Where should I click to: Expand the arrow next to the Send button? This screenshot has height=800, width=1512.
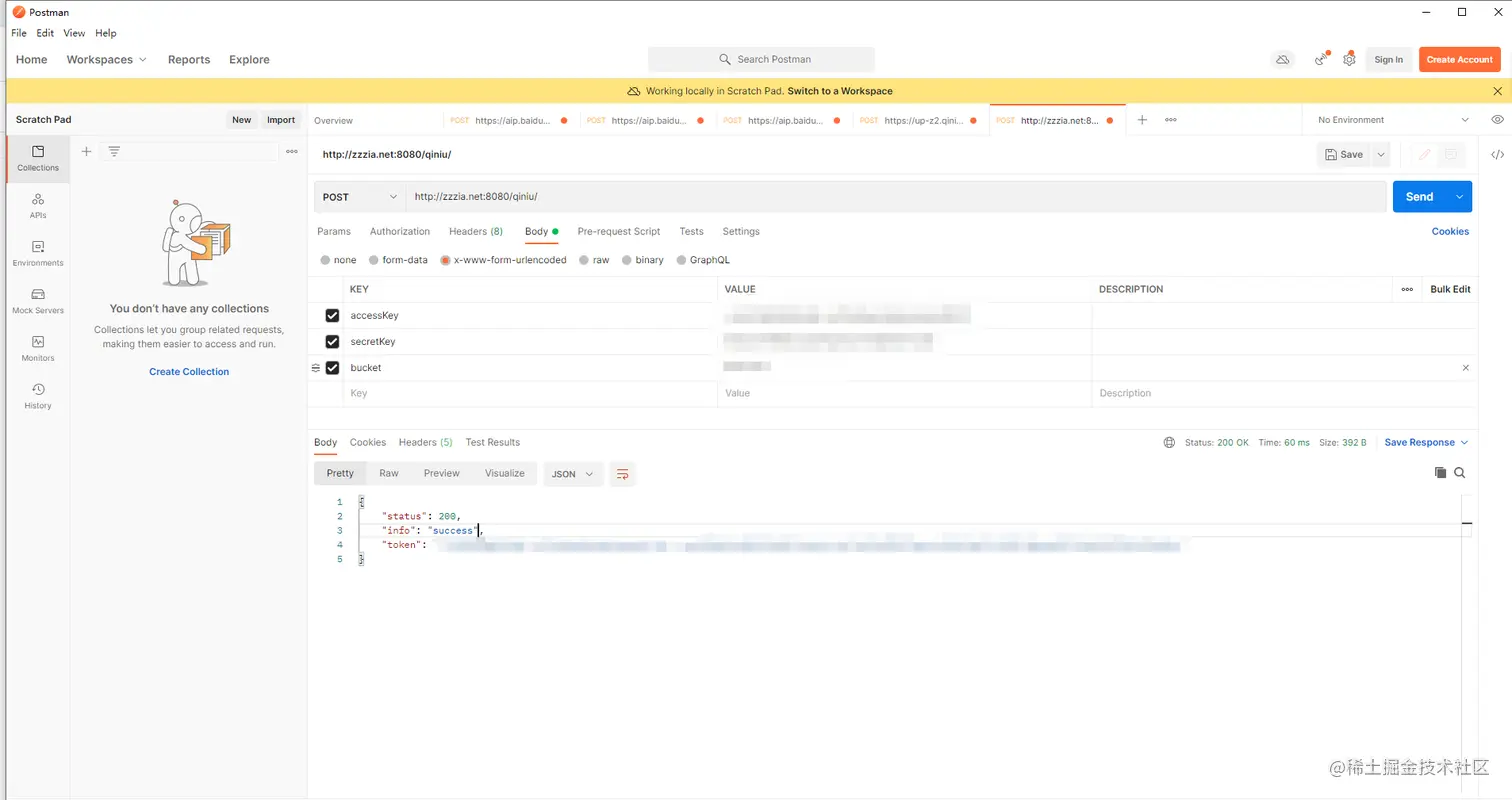(1460, 197)
